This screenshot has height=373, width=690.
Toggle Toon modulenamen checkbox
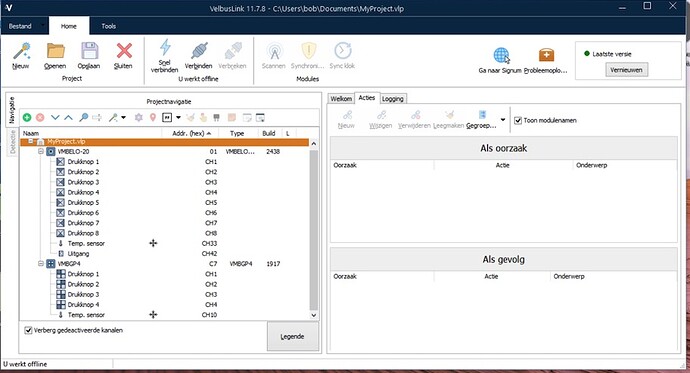518,121
